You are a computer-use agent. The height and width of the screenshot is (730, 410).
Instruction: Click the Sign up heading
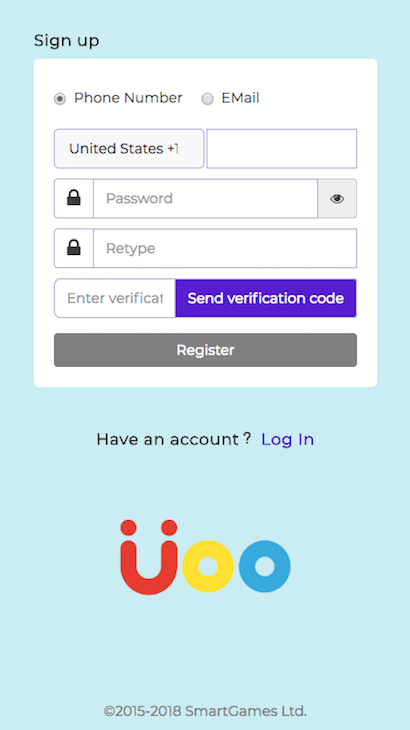[x=67, y=41]
